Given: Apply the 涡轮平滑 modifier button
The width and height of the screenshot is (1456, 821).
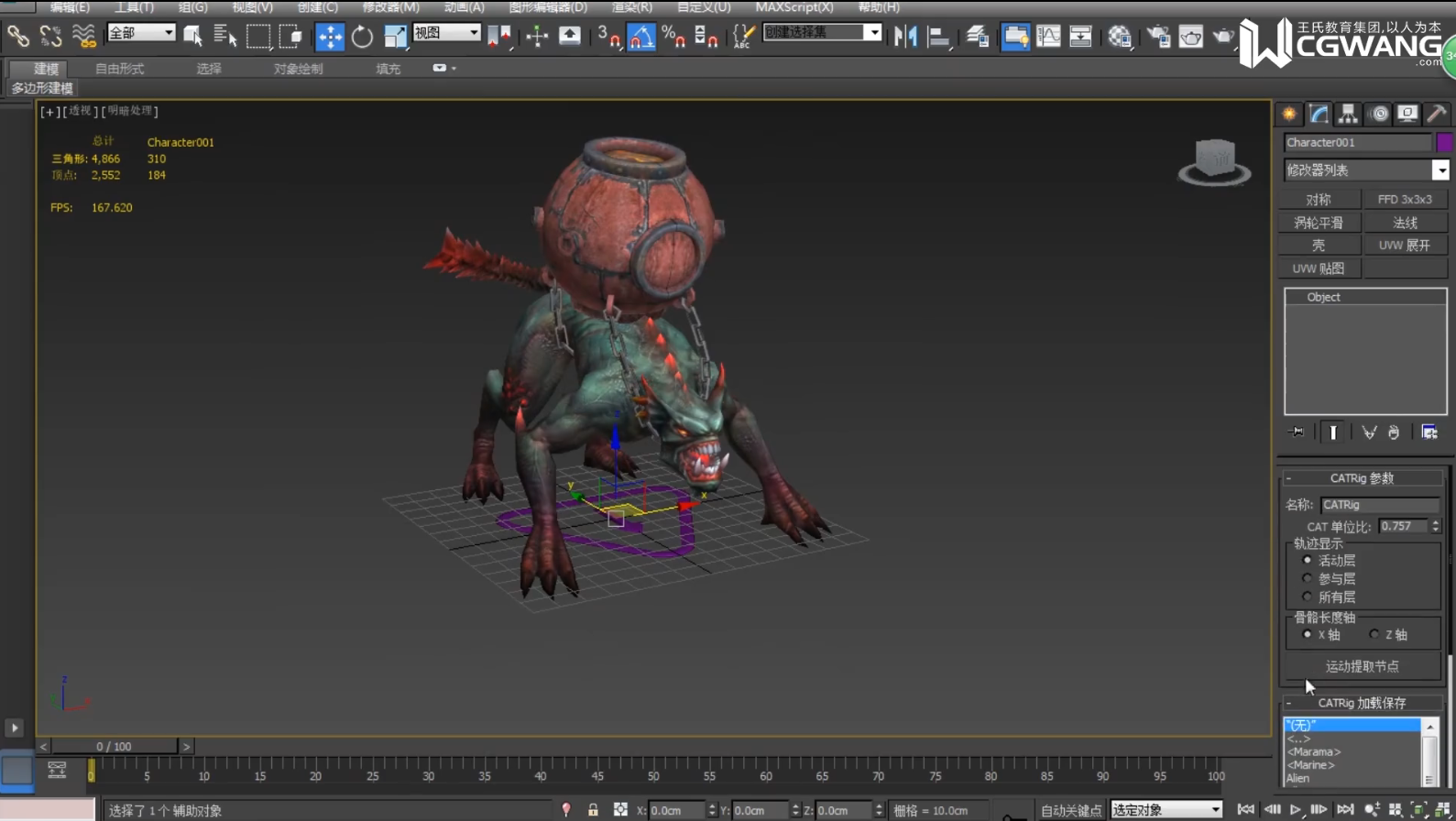Looking at the screenshot, I should click(1319, 223).
